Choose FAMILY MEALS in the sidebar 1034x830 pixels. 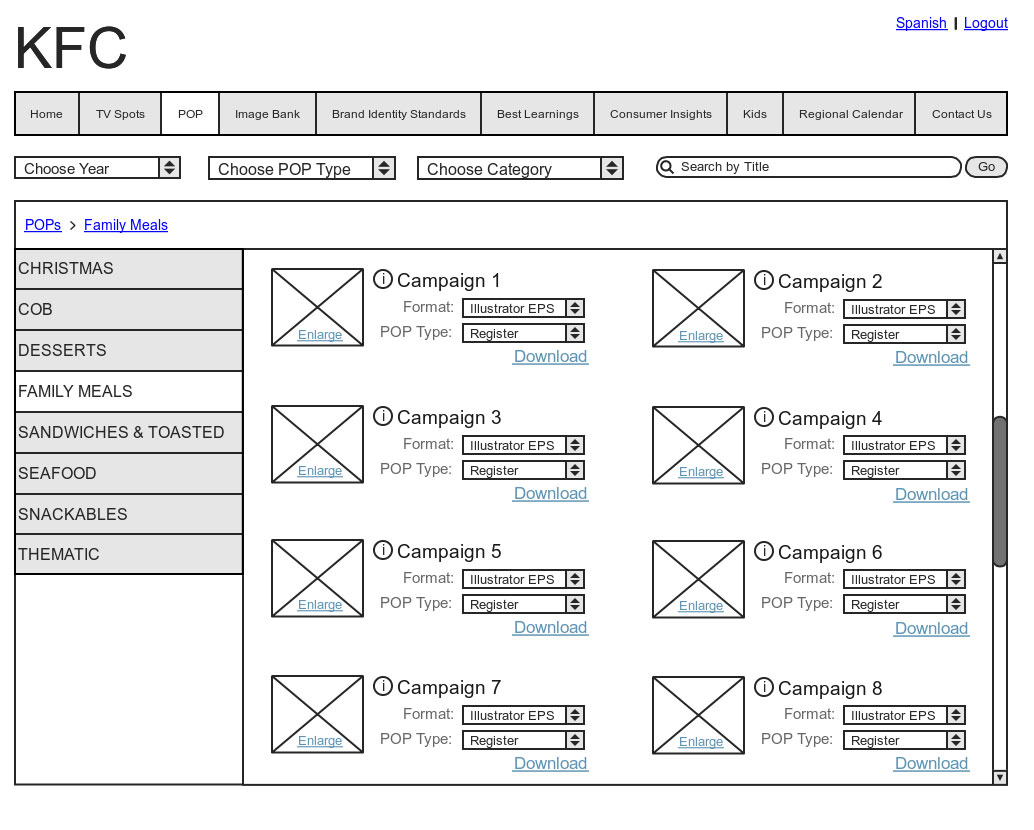[x=129, y=391]
